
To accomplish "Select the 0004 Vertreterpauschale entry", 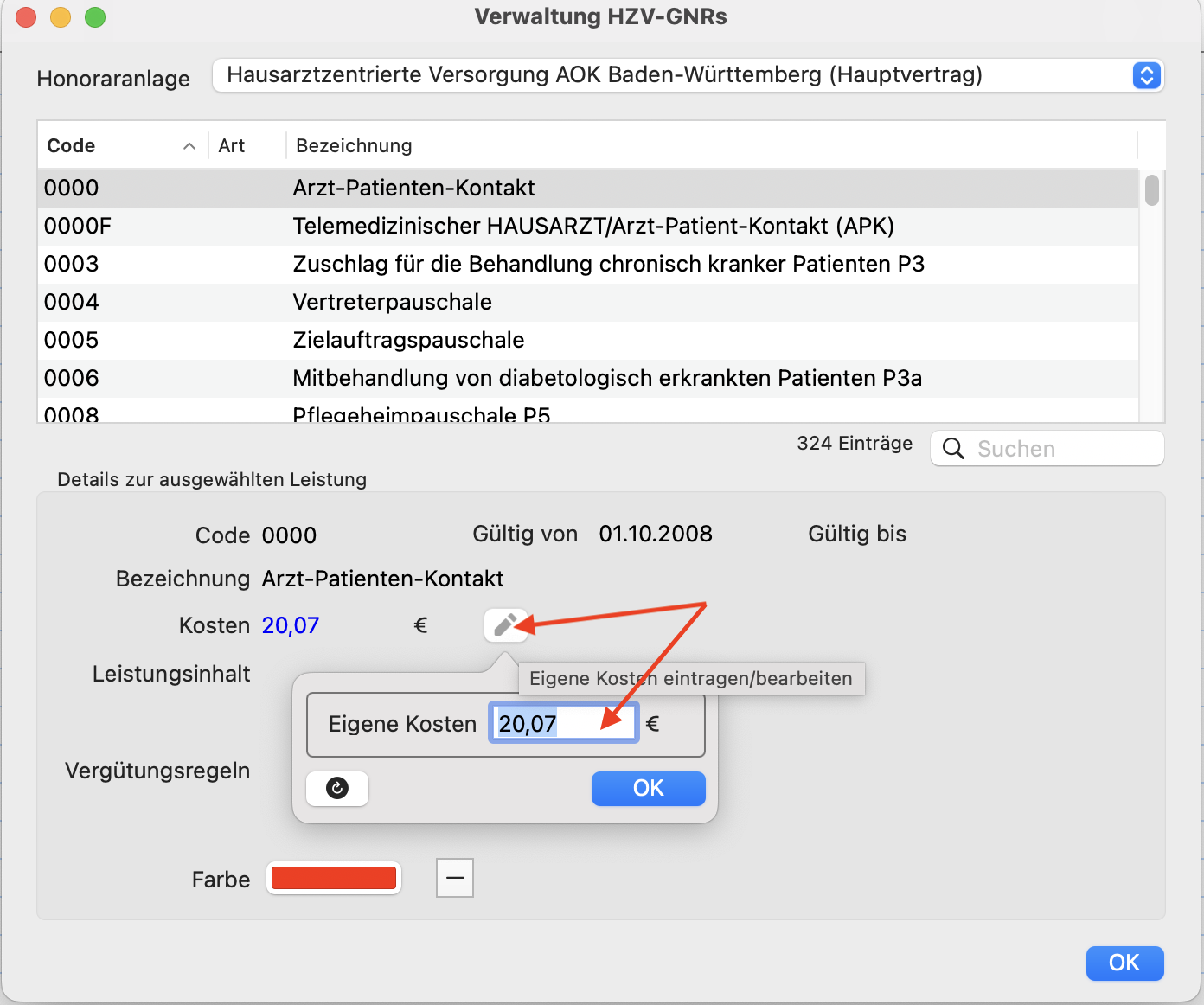I will (588, 302).
